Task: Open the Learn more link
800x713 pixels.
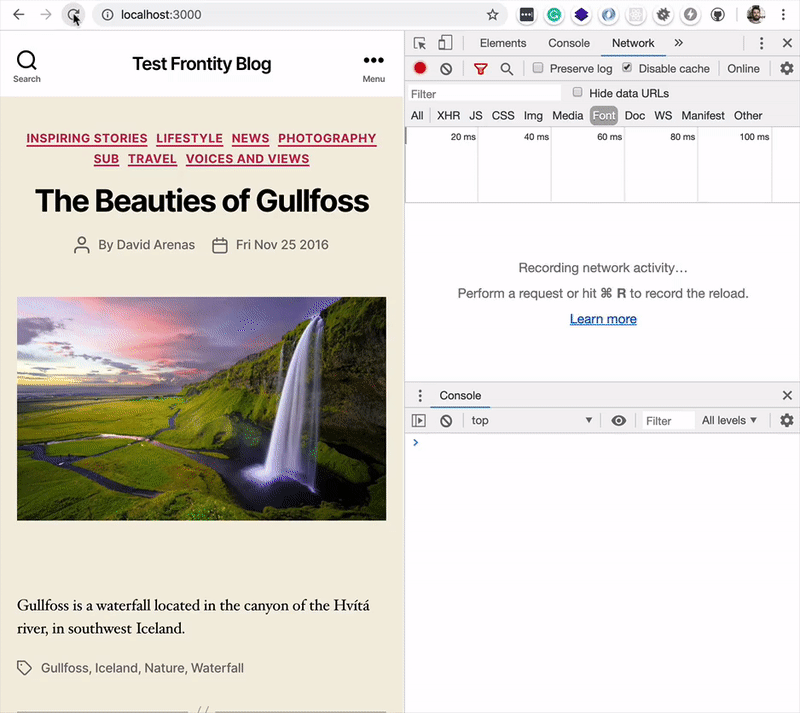Action: point(603,319)
